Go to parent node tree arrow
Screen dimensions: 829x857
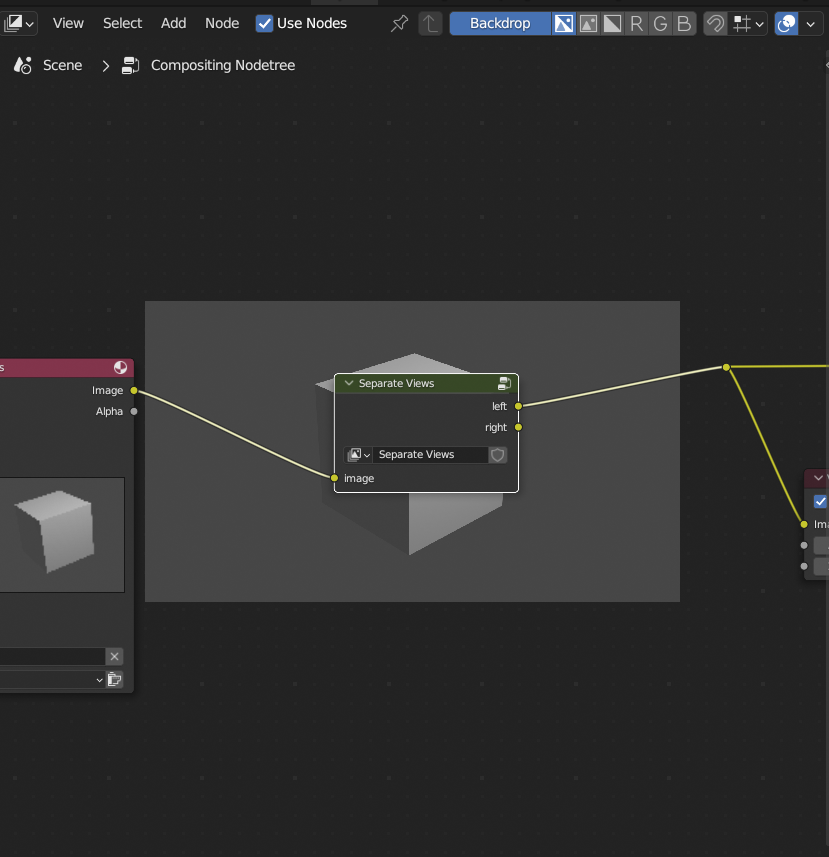point(430,24)
